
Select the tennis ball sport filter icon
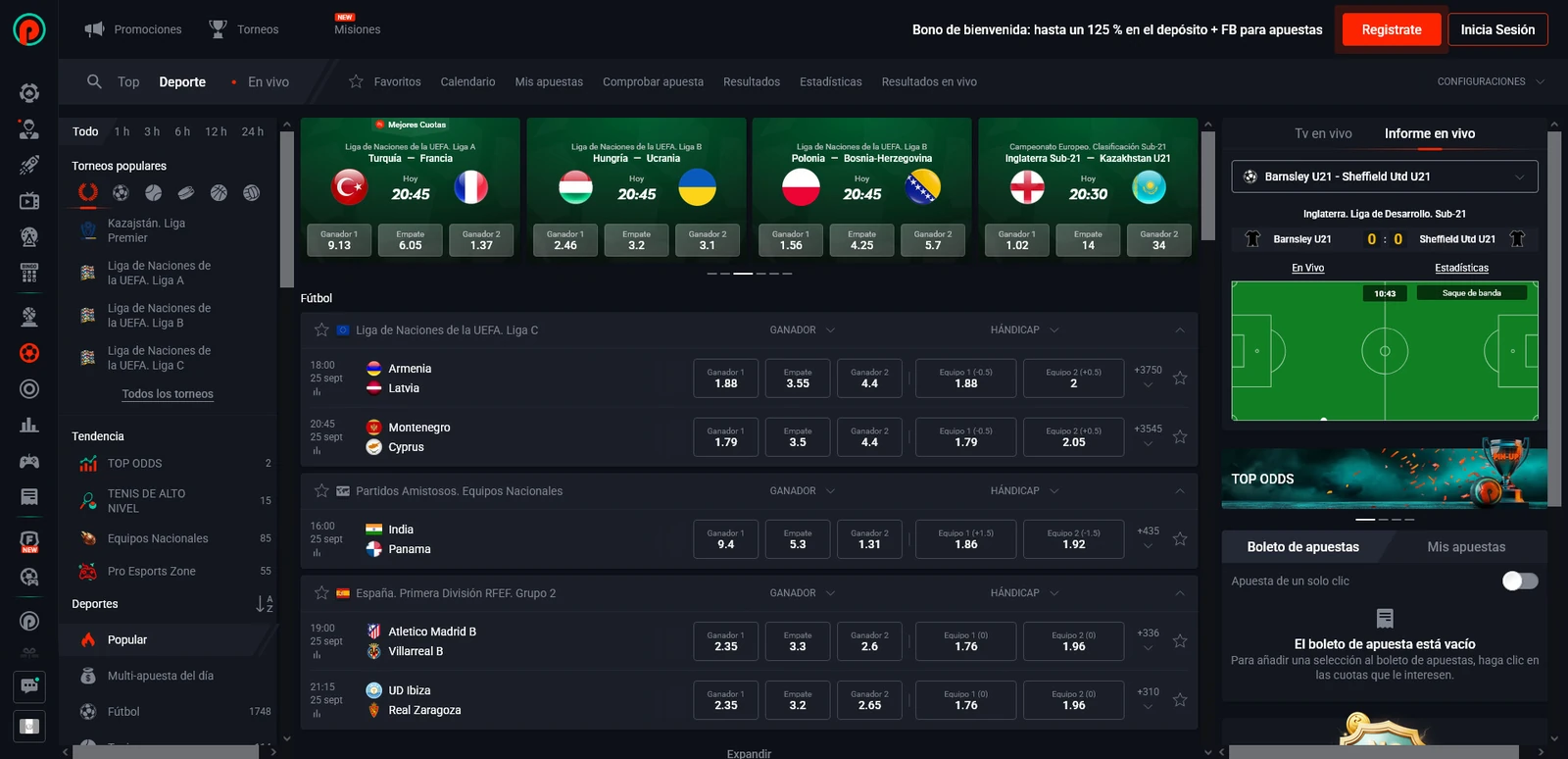click(x=154, y=193)
